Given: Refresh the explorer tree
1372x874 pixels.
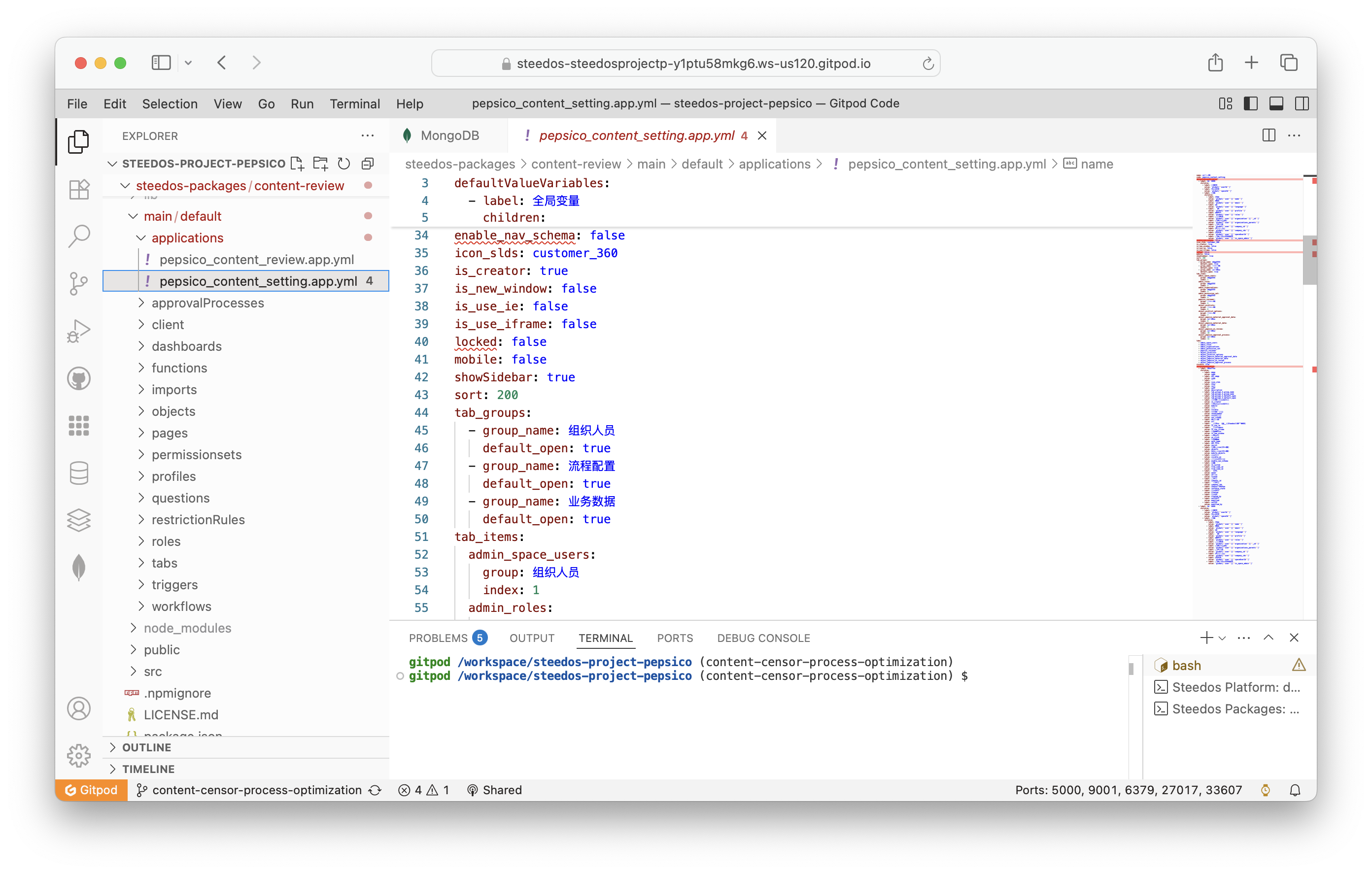Looking at the screenshot, I should [343, 164].
